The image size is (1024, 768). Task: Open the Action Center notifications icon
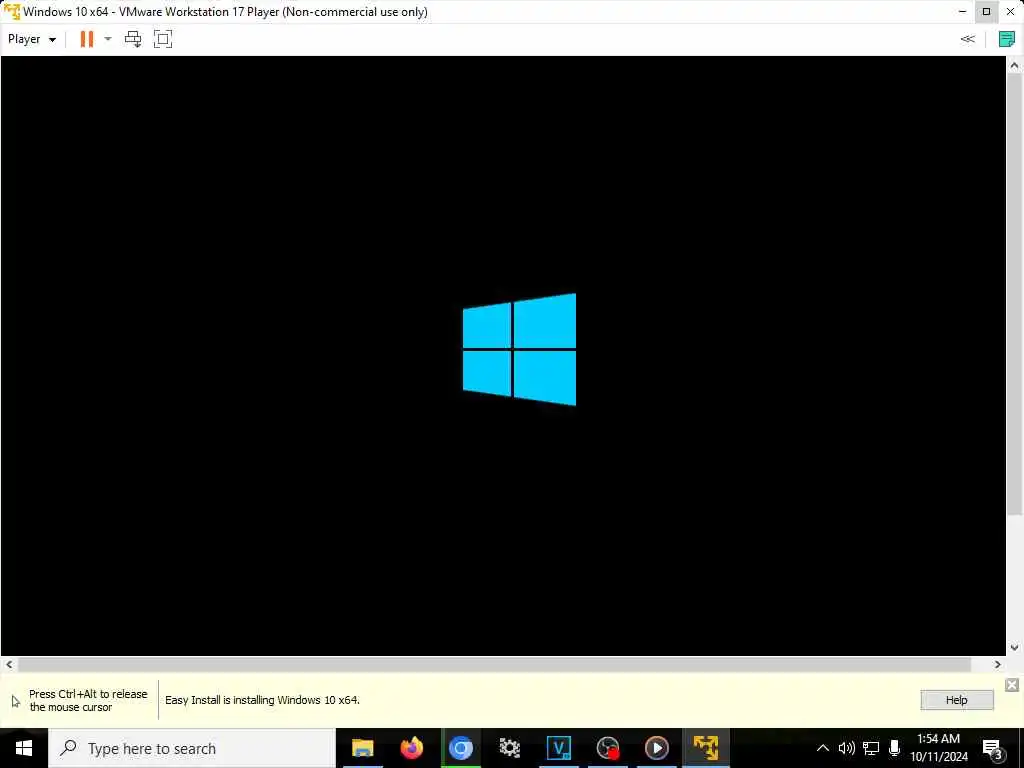[x=992, y=748]
